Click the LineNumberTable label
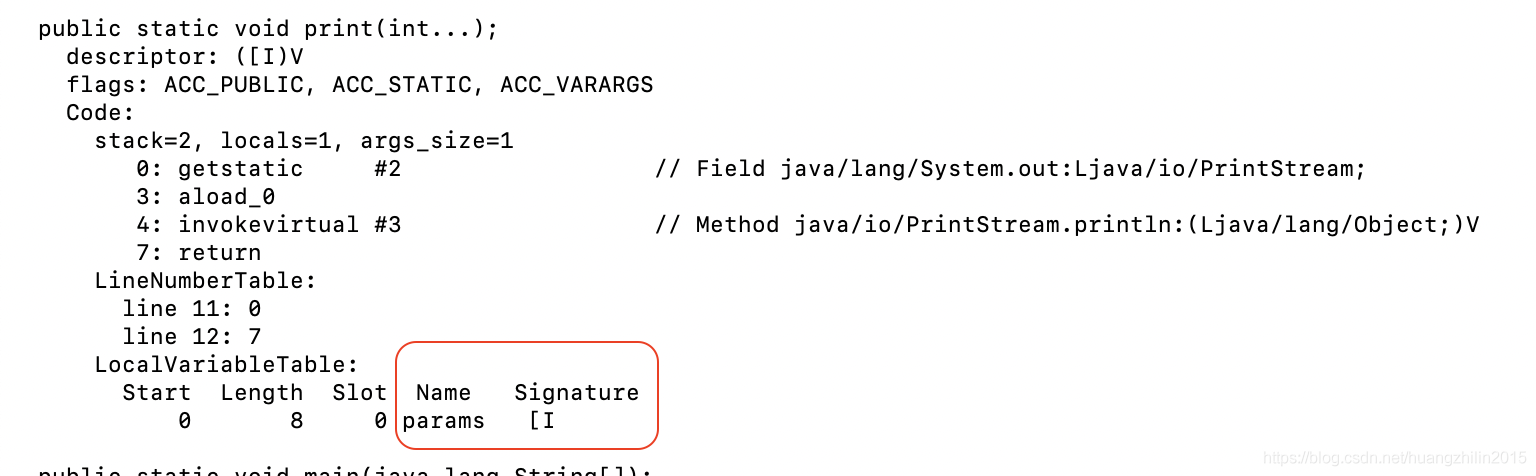This screenshot has height=476, width=1536. [205, 281]
